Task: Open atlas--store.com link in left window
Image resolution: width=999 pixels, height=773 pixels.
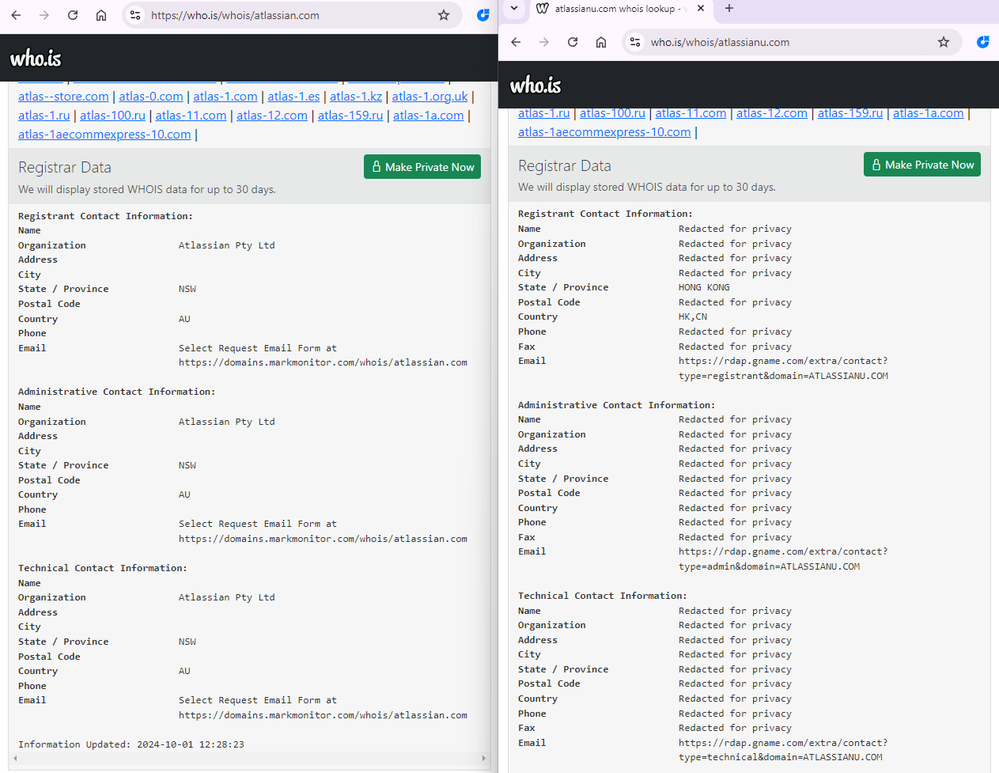Action: 63,96
